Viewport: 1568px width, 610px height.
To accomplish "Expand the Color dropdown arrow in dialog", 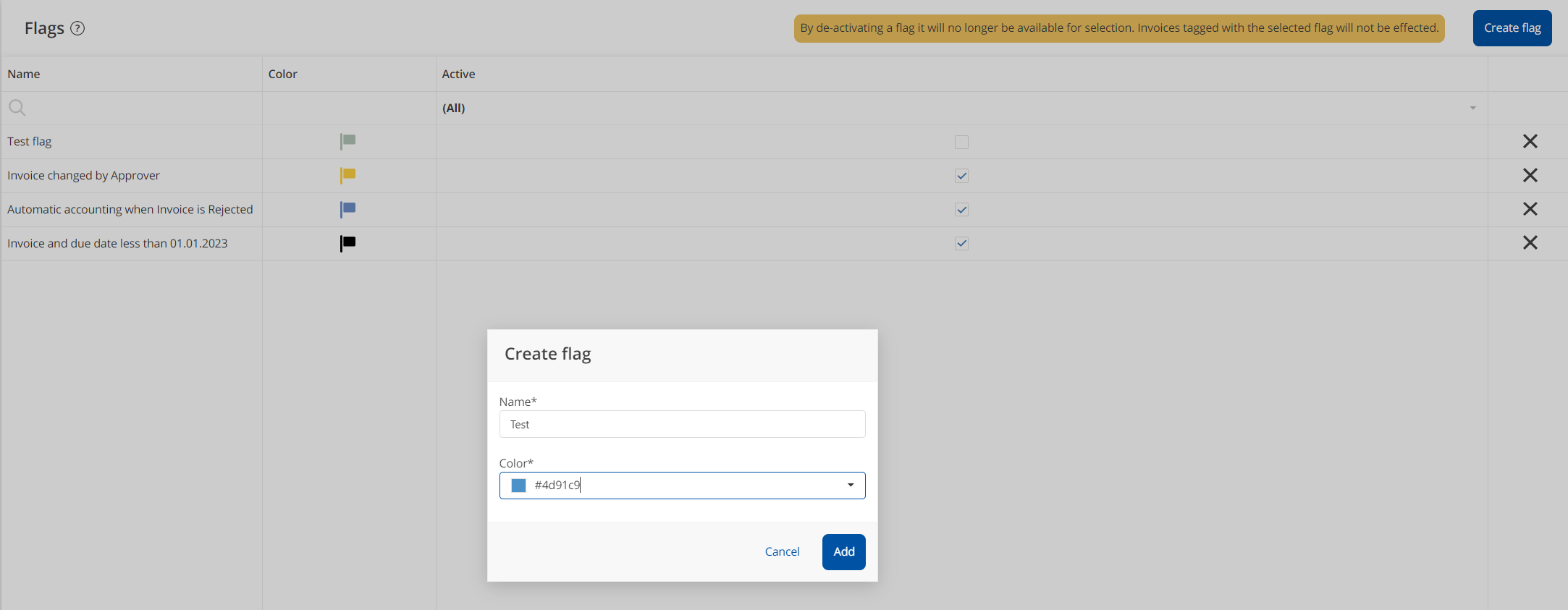I will [851, 486].
